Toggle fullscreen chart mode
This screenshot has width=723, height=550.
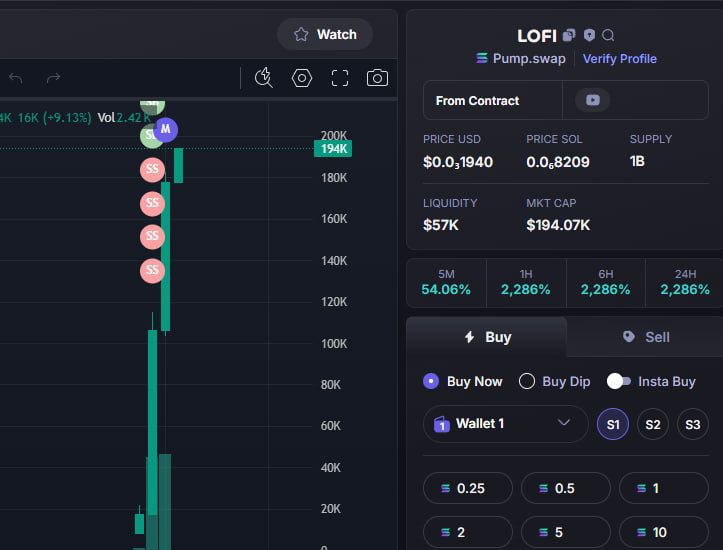click(x=340, y=78)
